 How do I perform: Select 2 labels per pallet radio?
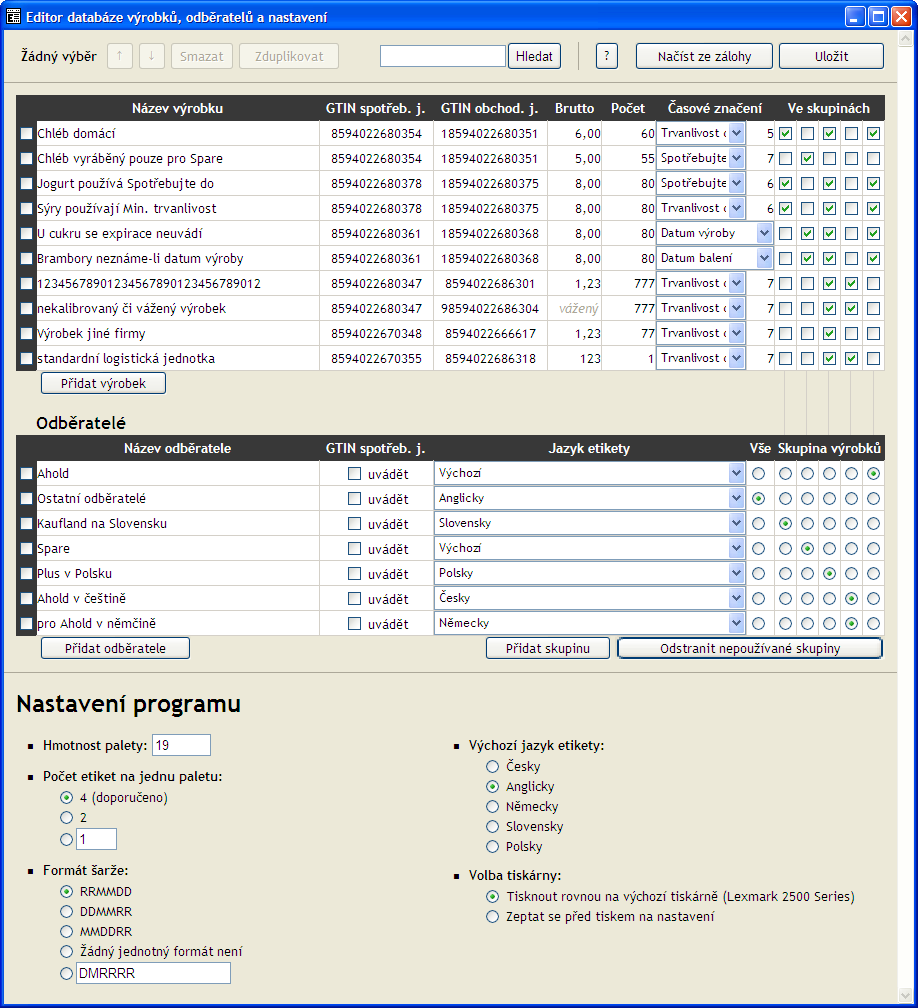[66, 818]
